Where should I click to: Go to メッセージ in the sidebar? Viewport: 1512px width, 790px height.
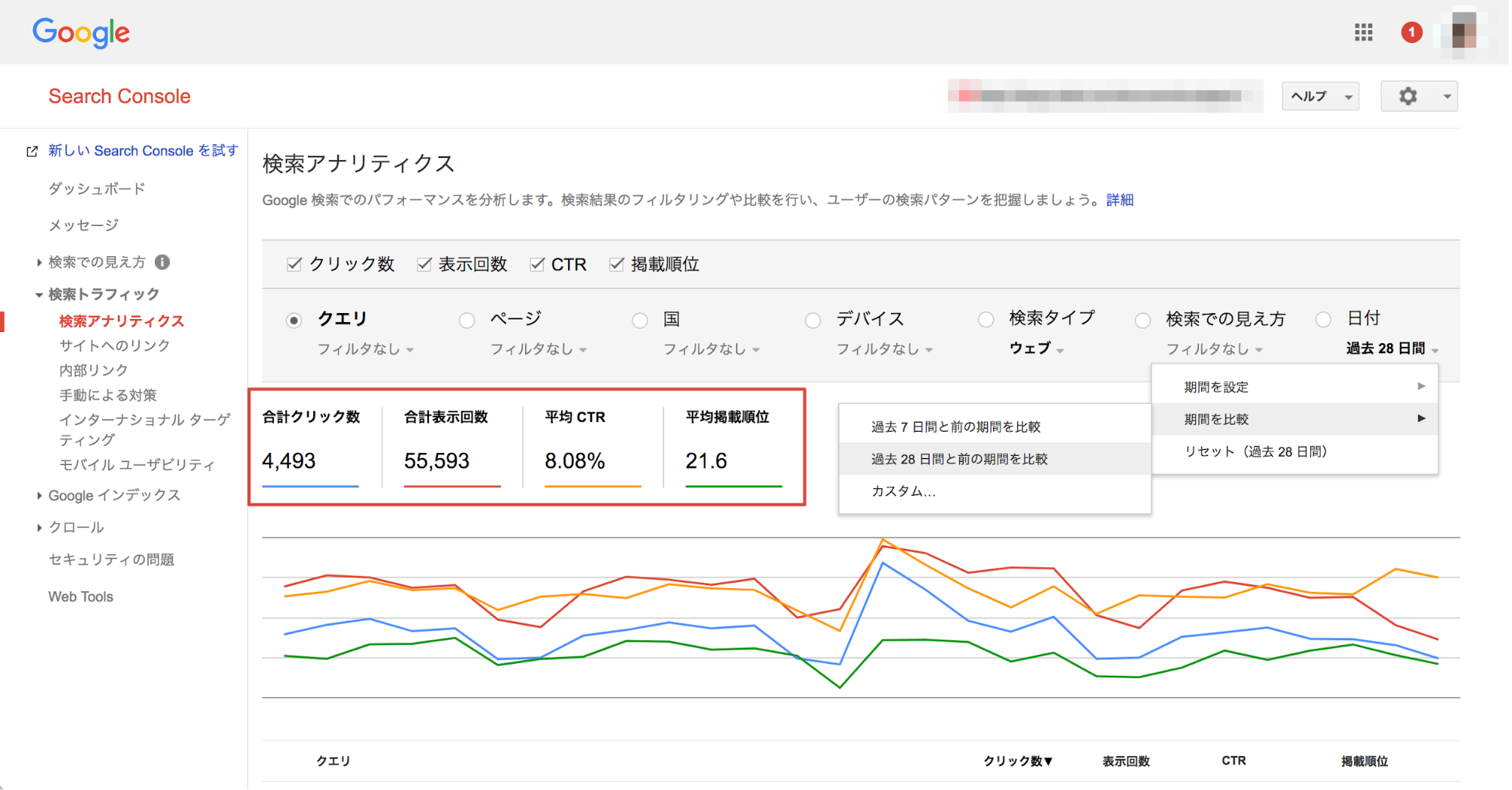(x=83, y=225)
